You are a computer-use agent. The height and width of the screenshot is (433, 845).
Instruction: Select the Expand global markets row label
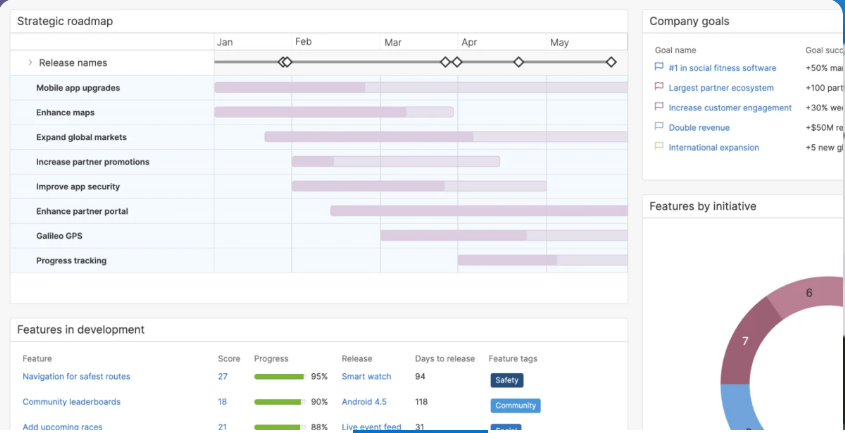81,138
